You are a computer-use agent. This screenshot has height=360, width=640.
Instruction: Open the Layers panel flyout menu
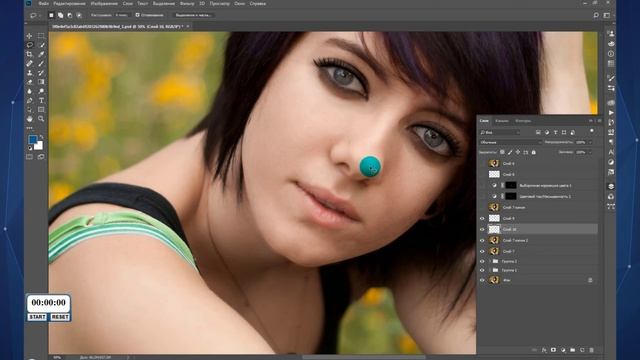(x=599, y=121)
